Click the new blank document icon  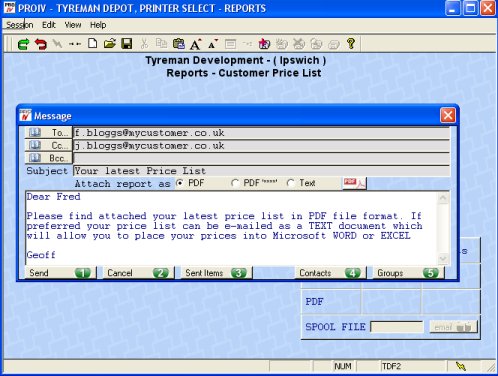click(x=92, y=44)
